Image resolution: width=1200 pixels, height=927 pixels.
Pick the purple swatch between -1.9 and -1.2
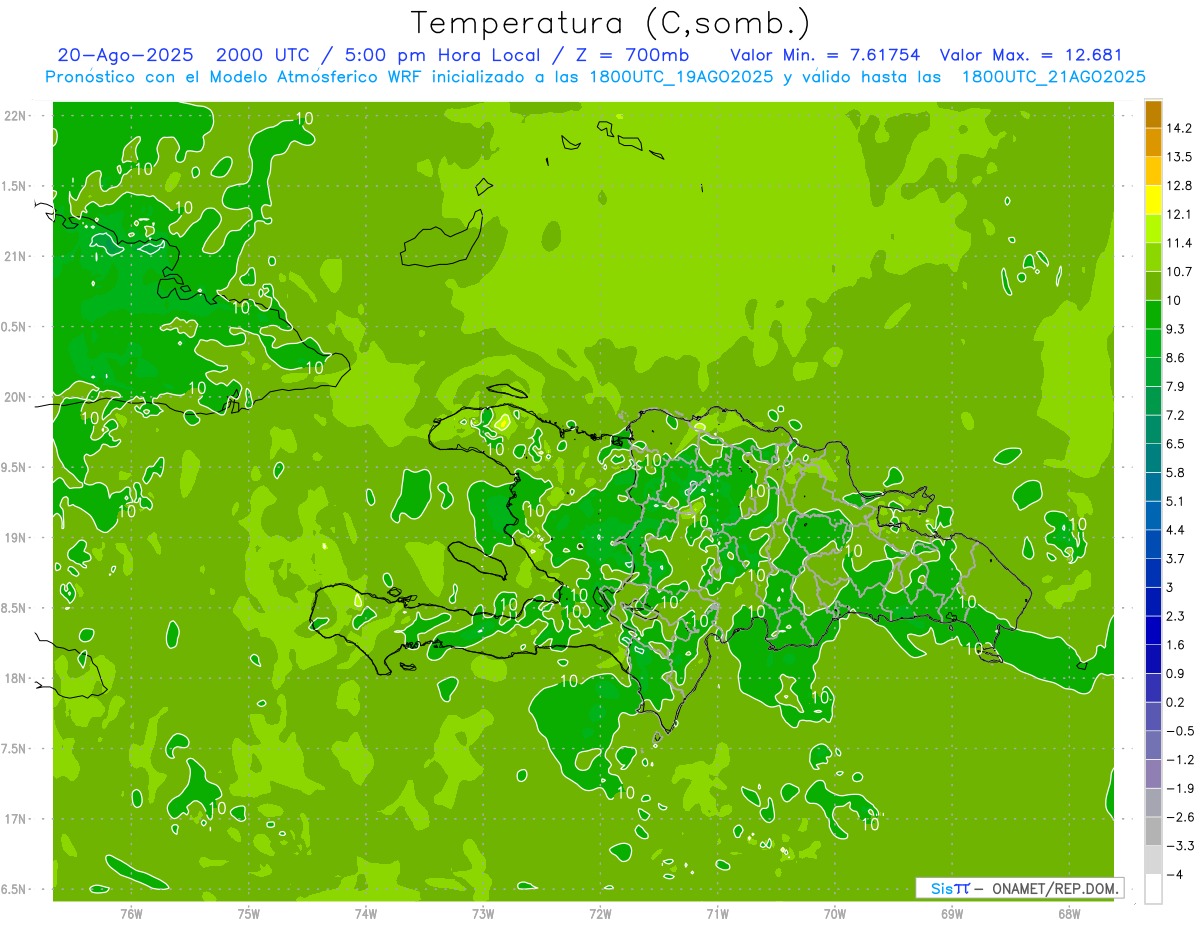(1153, 774)
